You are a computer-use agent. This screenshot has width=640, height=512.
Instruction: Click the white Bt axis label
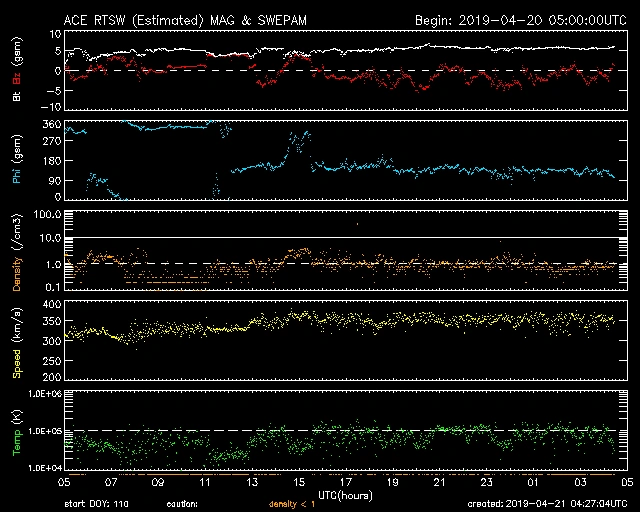(x=17, y=96)
